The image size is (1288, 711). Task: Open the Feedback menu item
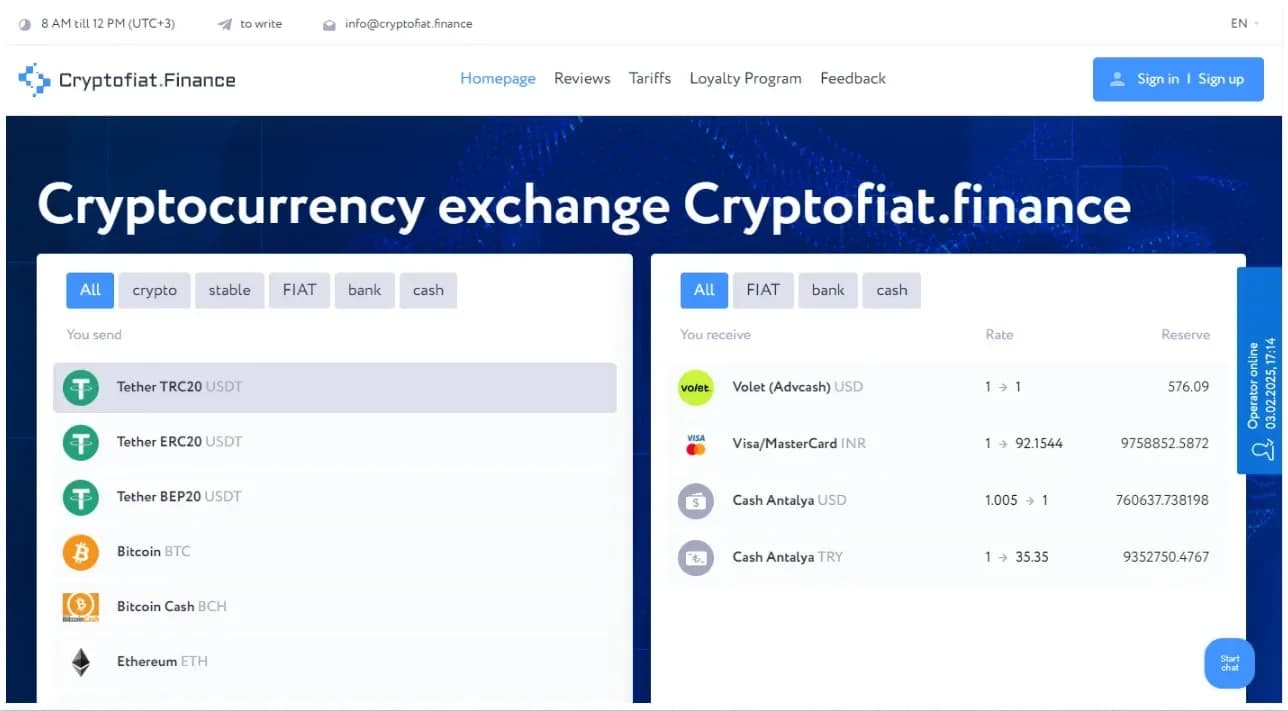click(853, 78)
